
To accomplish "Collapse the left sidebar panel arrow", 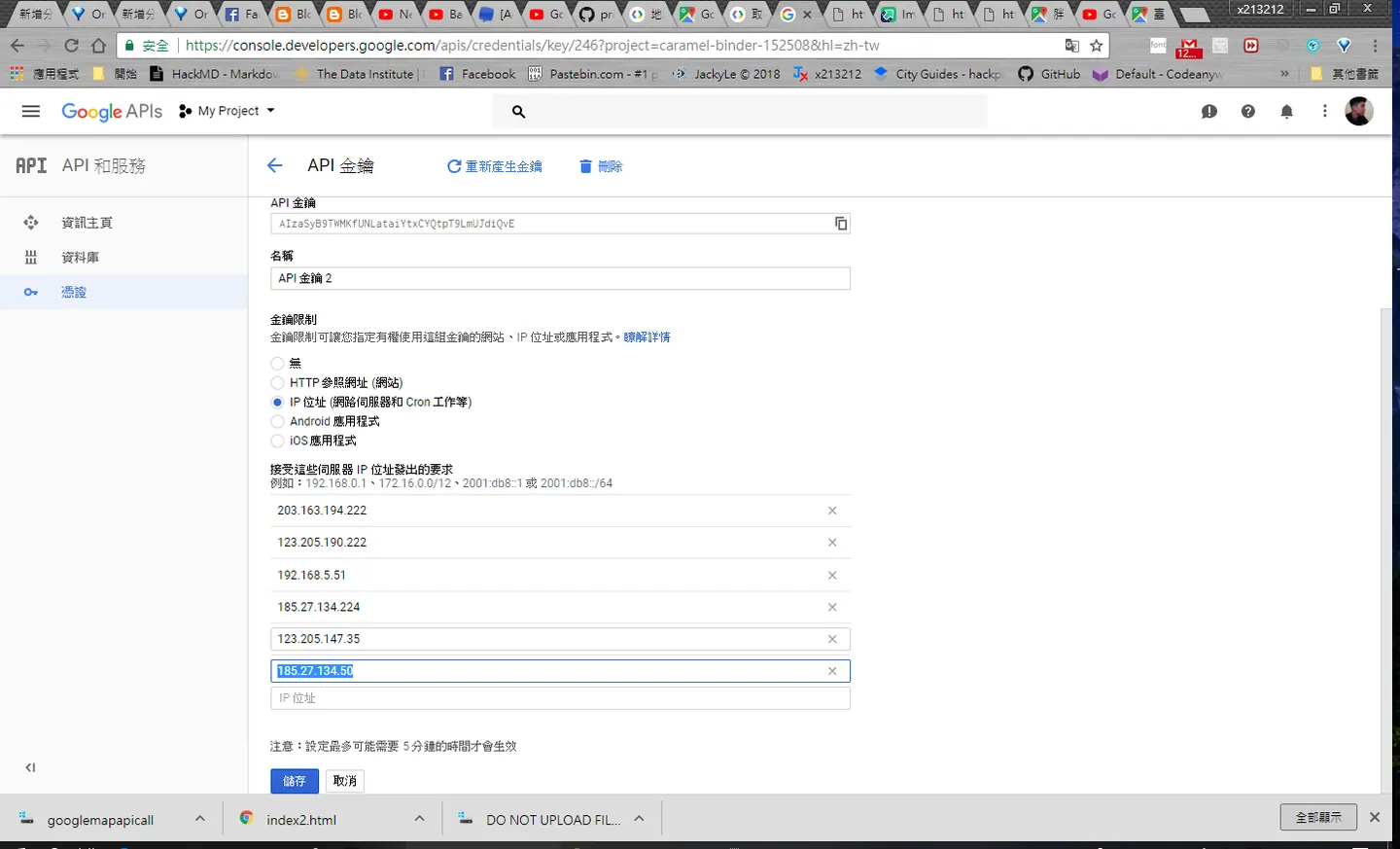I will 30,767.
